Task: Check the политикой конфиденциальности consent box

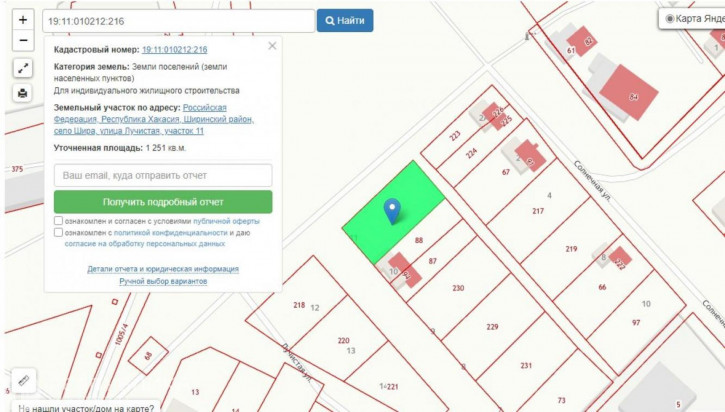Action: (x=59, y=233)
